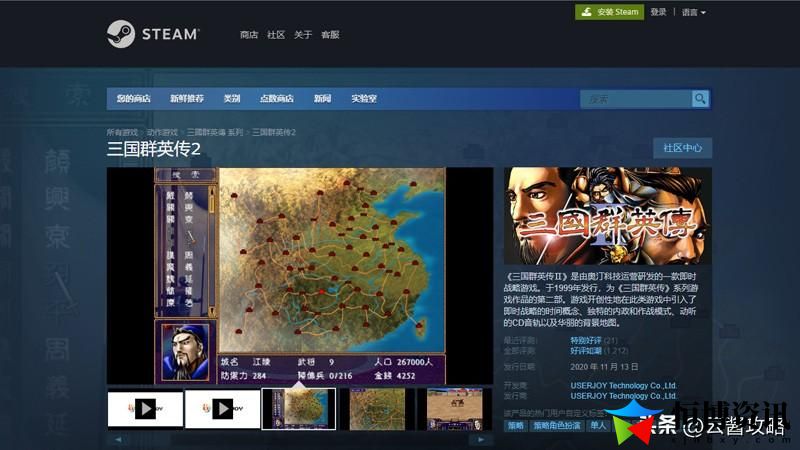Screen dimensions: 800x450
Task: Click the left arrow of thumbnail strip
Action: point(118,439)
